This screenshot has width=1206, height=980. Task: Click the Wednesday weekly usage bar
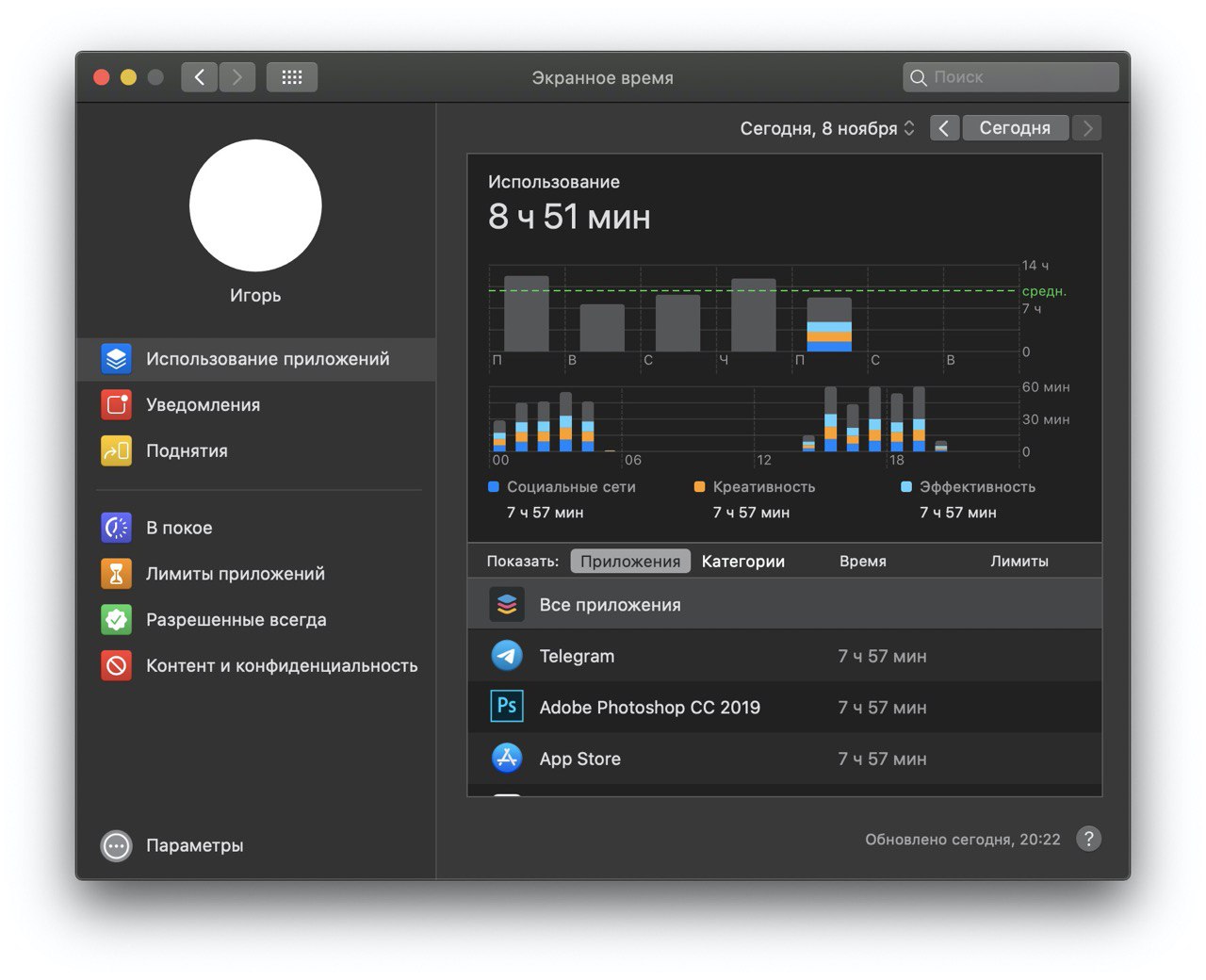(677, 323)
